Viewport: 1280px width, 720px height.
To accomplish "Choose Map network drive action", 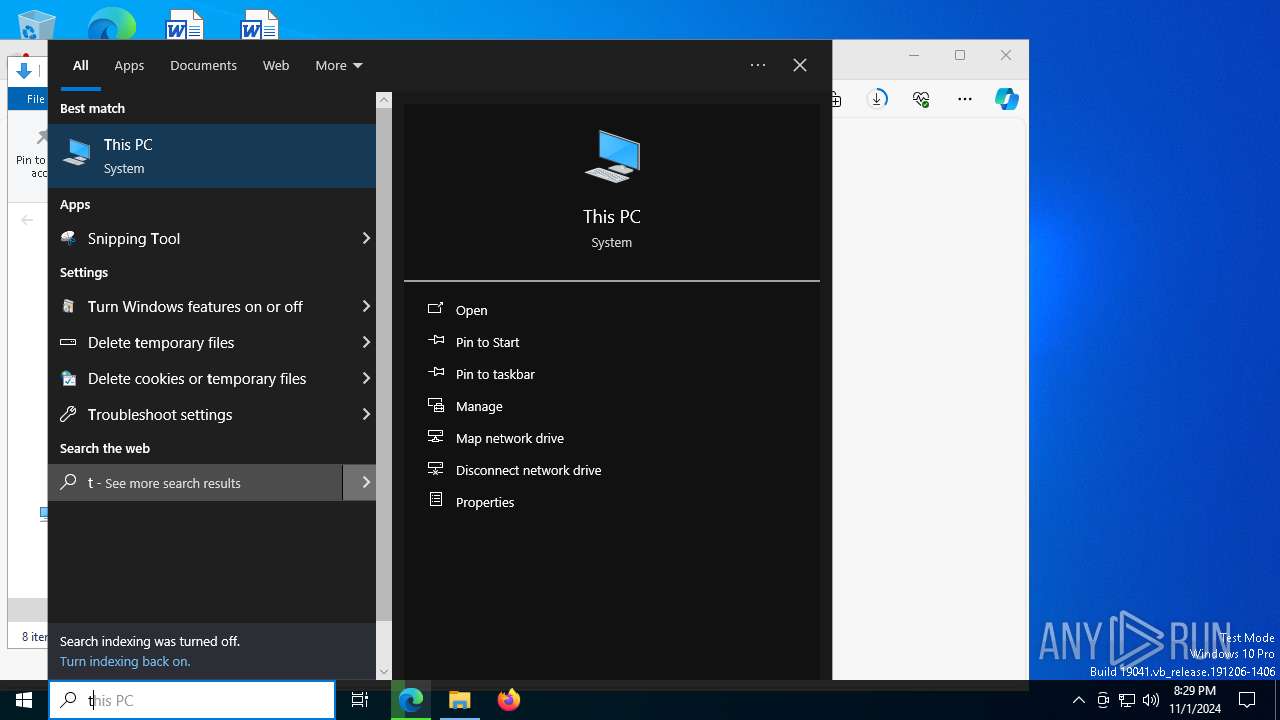I will [x=510, y=438].
